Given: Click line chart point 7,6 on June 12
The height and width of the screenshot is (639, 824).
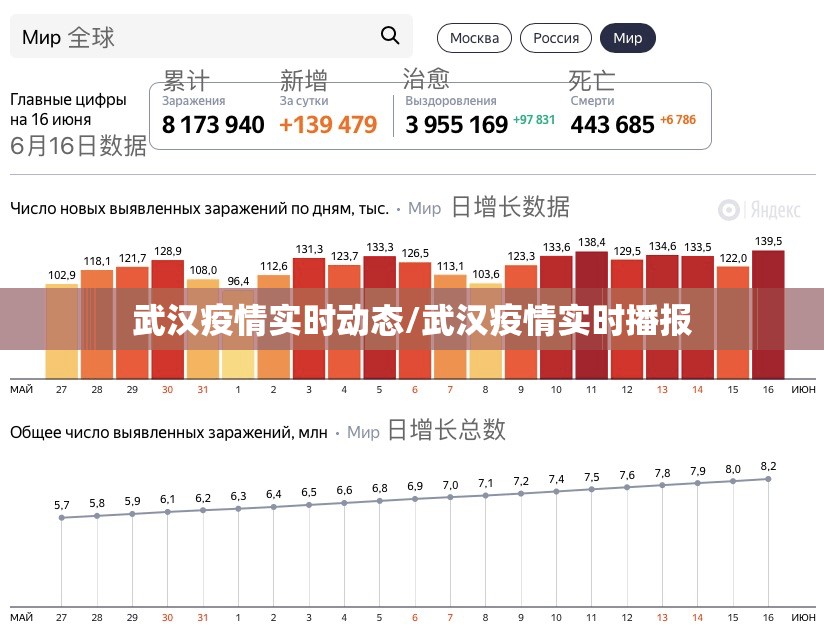Looking at the screenshot, I should coord(626,487).
